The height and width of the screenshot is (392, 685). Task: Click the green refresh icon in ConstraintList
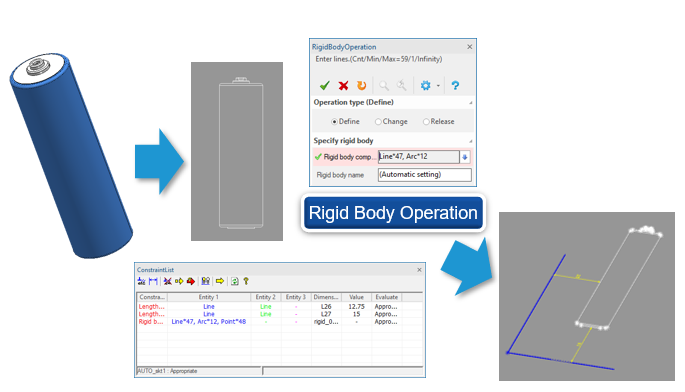click(235, 281)
